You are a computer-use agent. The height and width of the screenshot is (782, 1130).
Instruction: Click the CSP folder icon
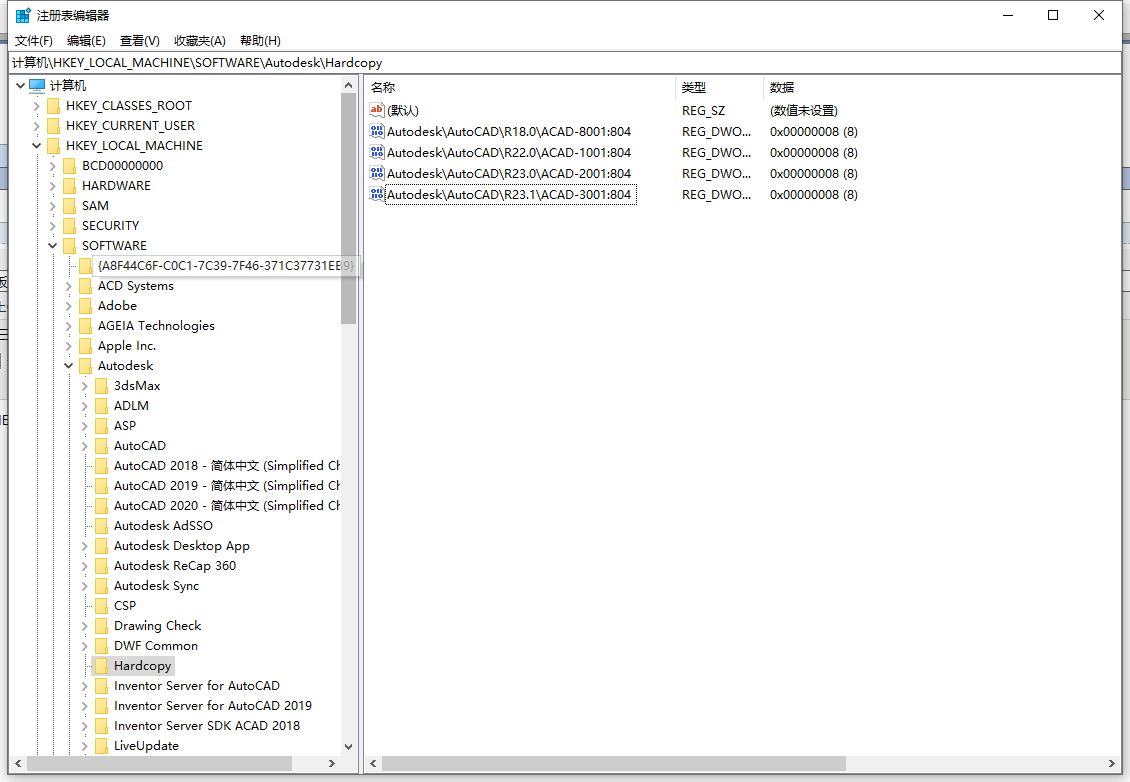point(102,606)
